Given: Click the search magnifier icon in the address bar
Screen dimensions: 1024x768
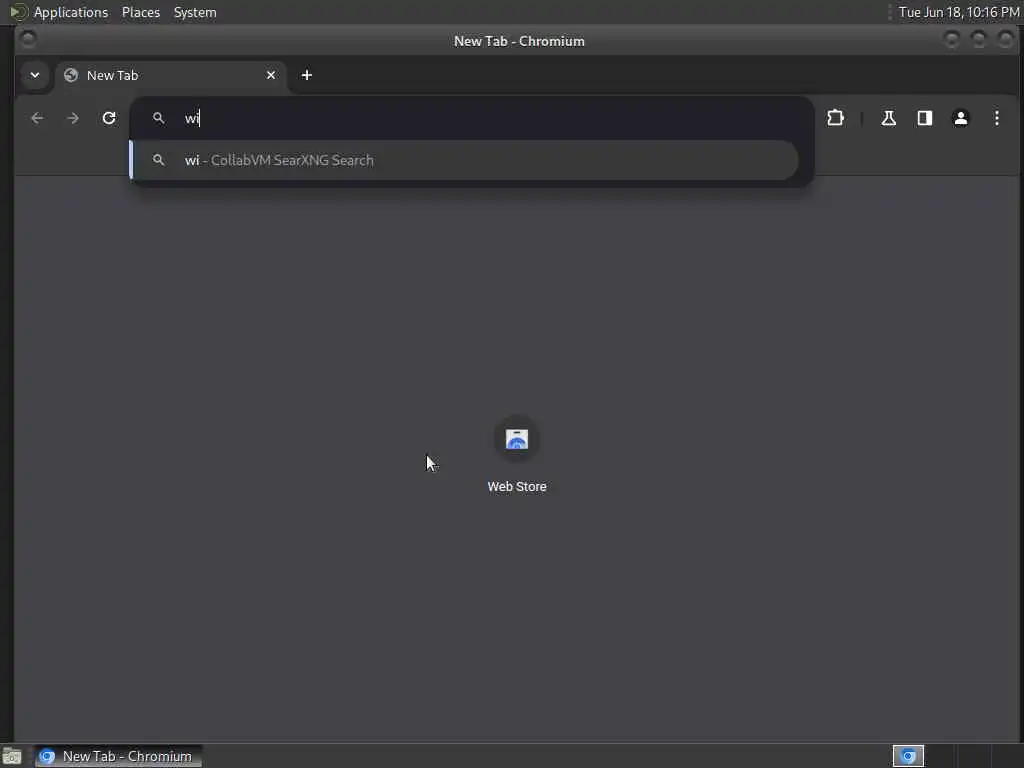Looking at the screenshot, I should [158, 118].
